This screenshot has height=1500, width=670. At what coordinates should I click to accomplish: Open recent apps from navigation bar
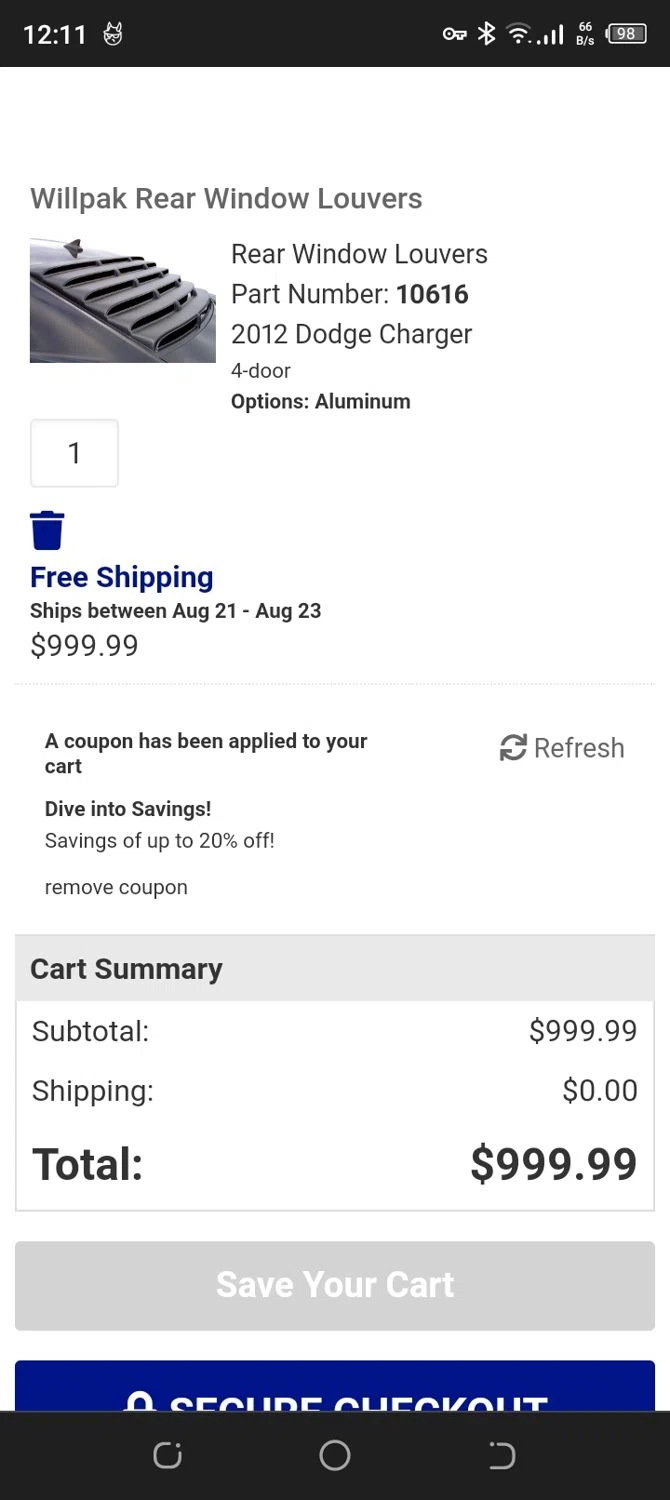(167, 1455)
